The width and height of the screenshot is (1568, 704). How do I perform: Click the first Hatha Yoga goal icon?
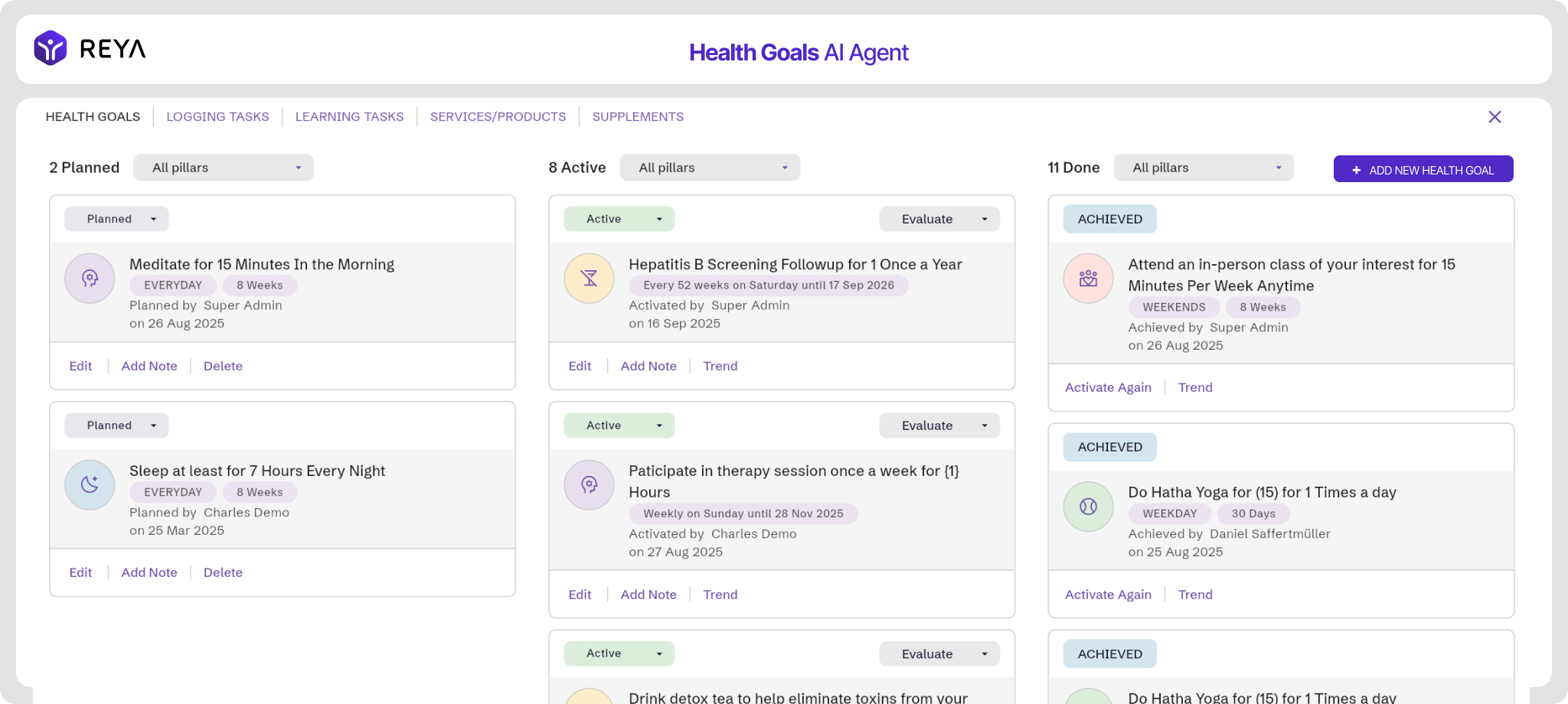[x=1088, y=507]
